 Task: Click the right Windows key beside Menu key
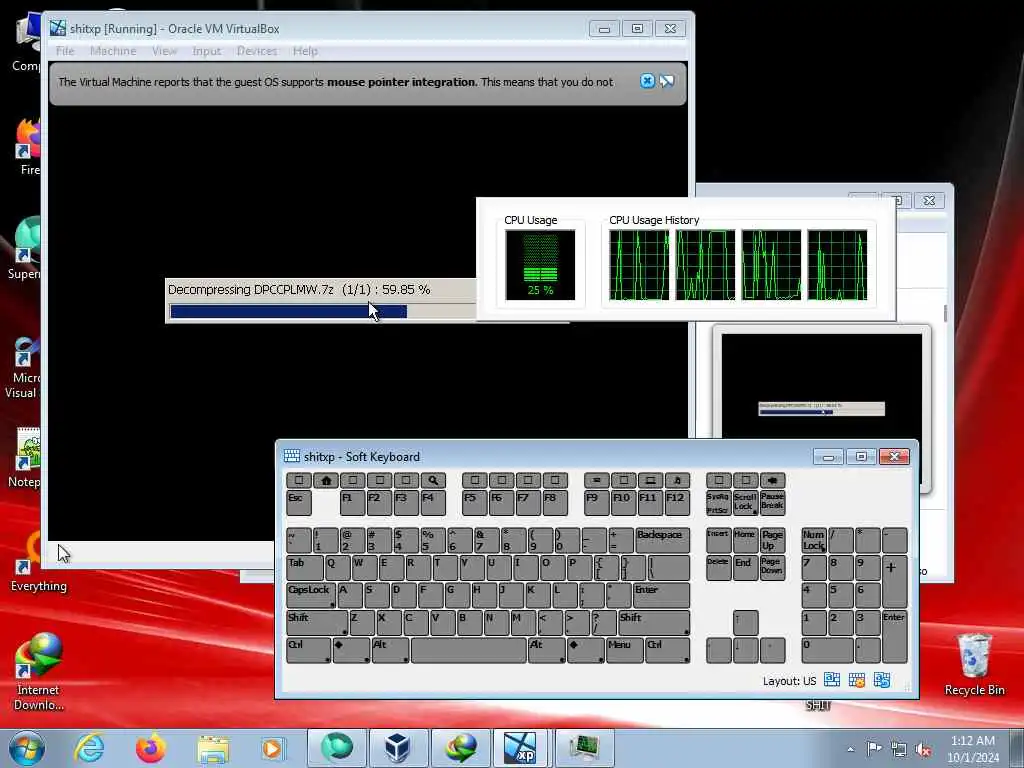point(585,650)
